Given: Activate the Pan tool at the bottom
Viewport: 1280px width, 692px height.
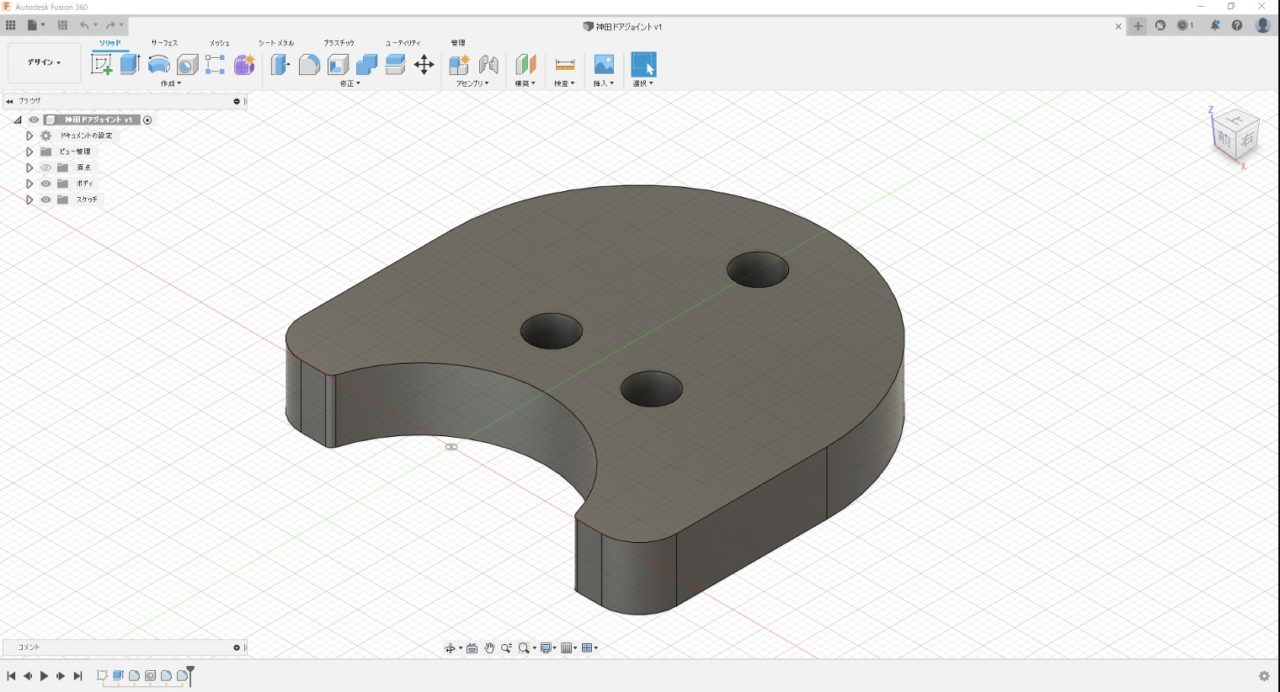Looking at the screenshot, I should [x=489, y=647].
